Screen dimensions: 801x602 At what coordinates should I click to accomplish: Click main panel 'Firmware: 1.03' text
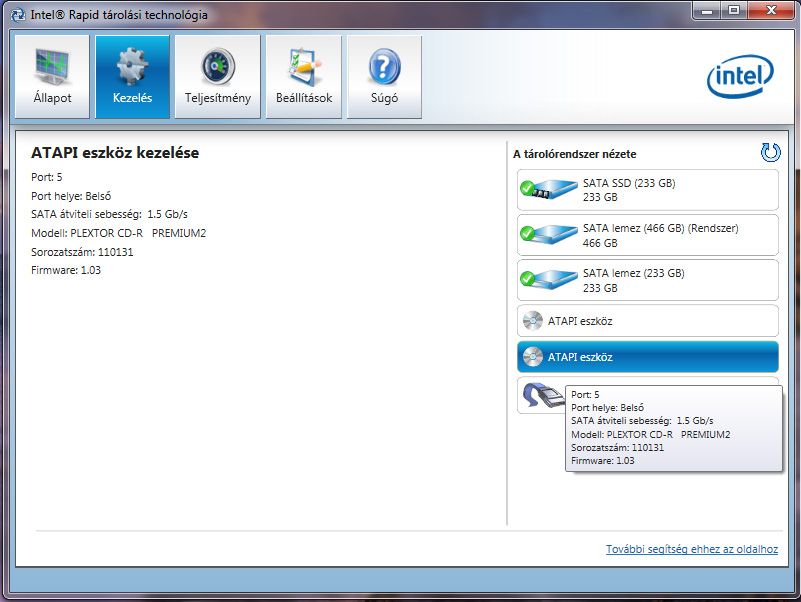click(66, 270)
